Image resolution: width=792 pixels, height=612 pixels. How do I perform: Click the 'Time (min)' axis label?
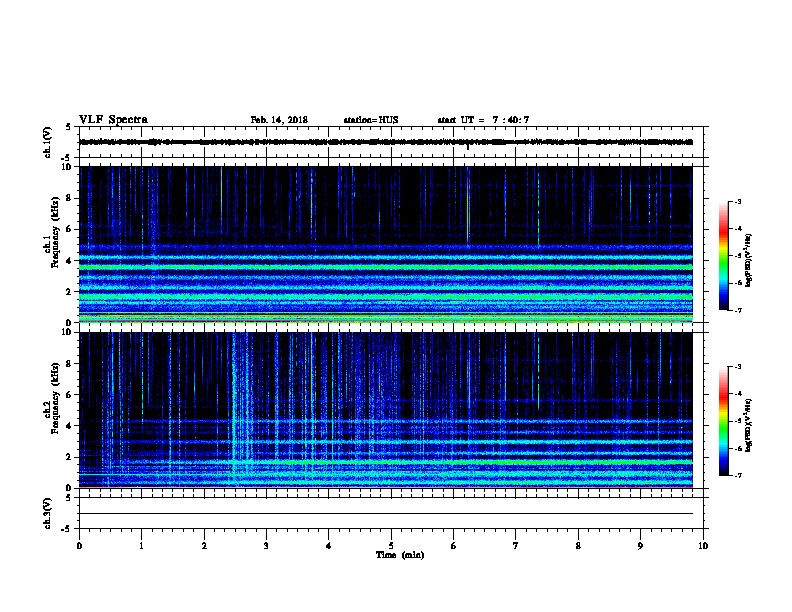[400, 555]
